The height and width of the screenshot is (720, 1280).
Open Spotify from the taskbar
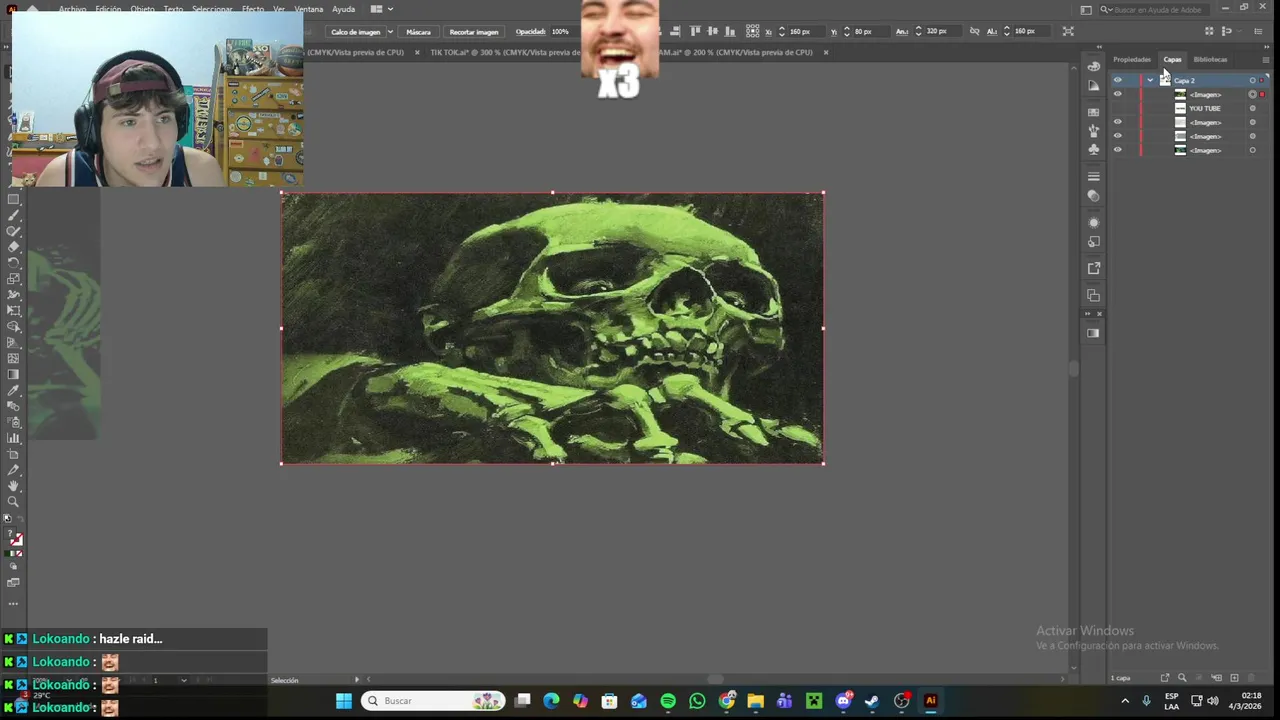pos(668,701)
